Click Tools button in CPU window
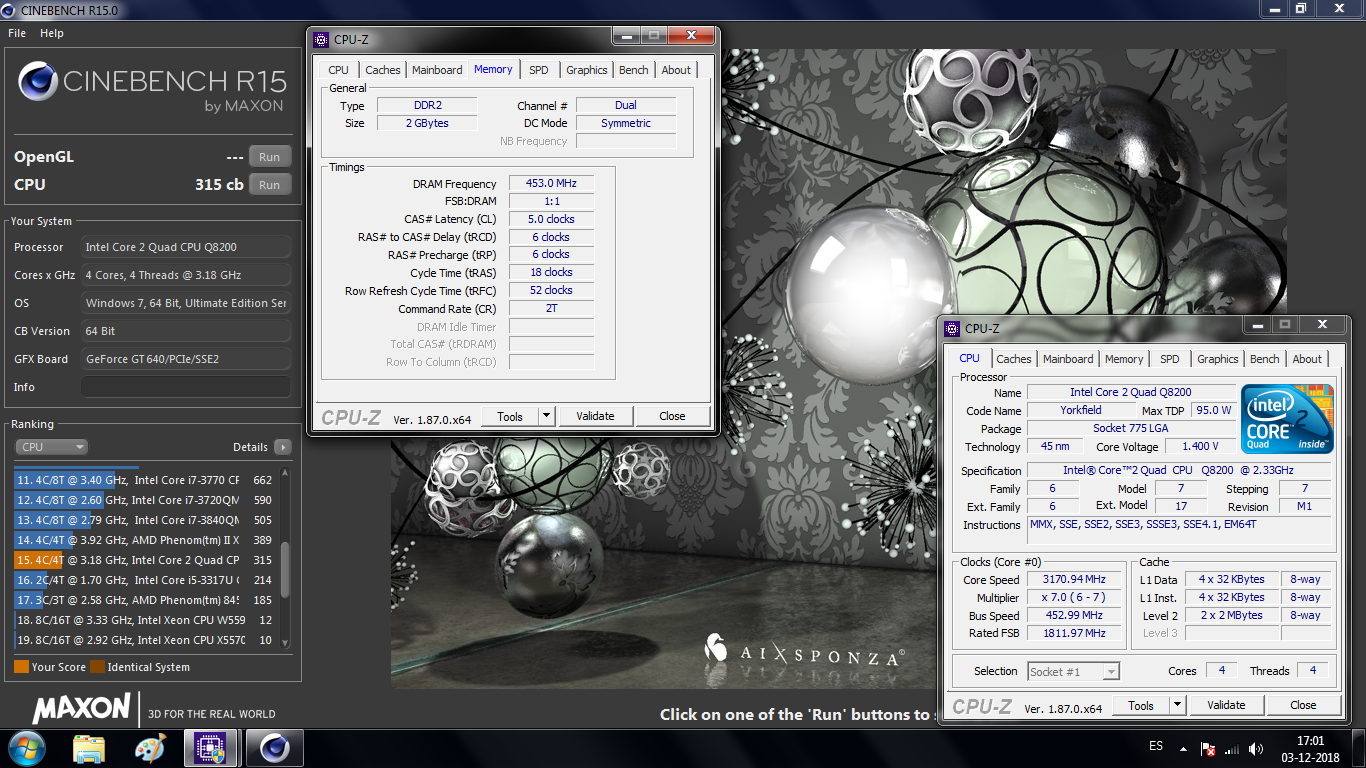Screen dimensions: 1366x768 [x=1141, y=705]
